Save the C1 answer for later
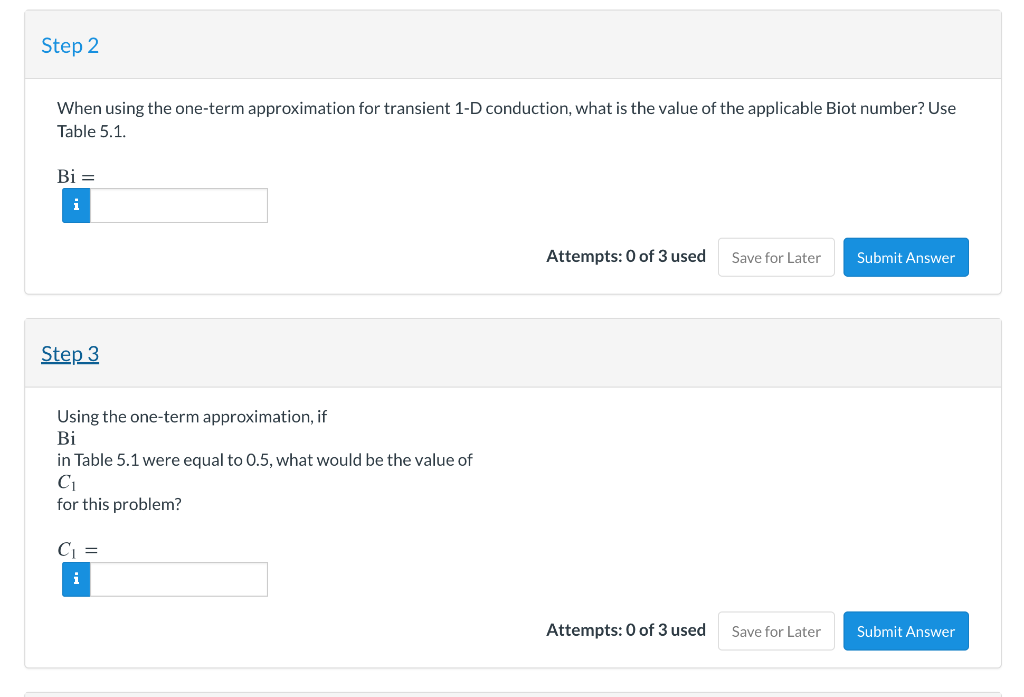Image resolution: width=1024 pixels, height=697 pixels. pyautogui.click(x=776, y=630)
